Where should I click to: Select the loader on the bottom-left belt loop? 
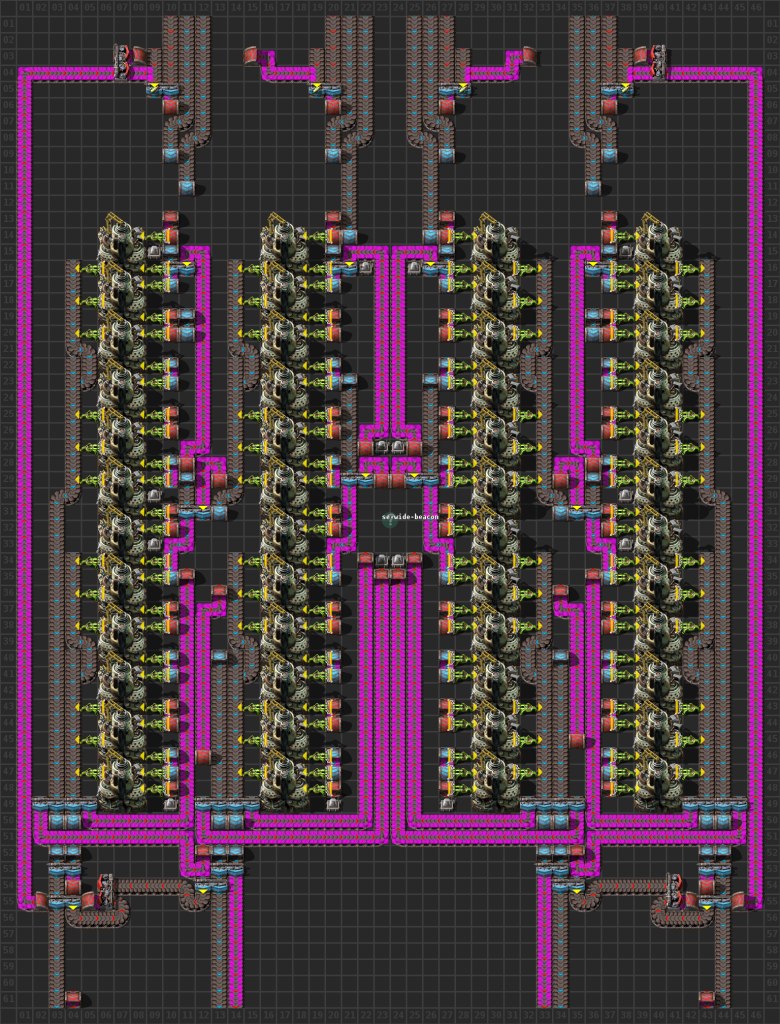click(x=105, y=891)
